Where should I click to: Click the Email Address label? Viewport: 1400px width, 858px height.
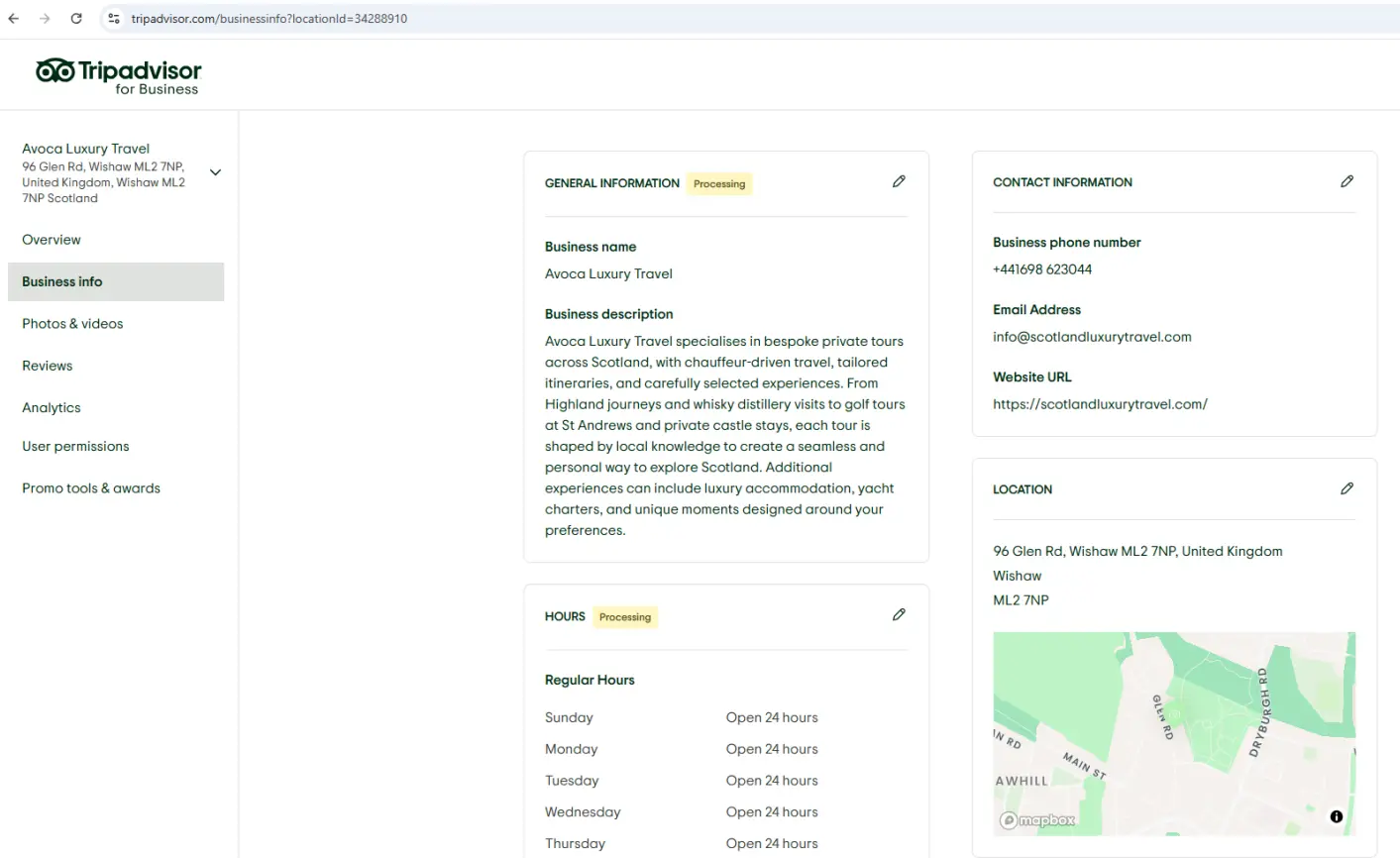pos(1036,309)
